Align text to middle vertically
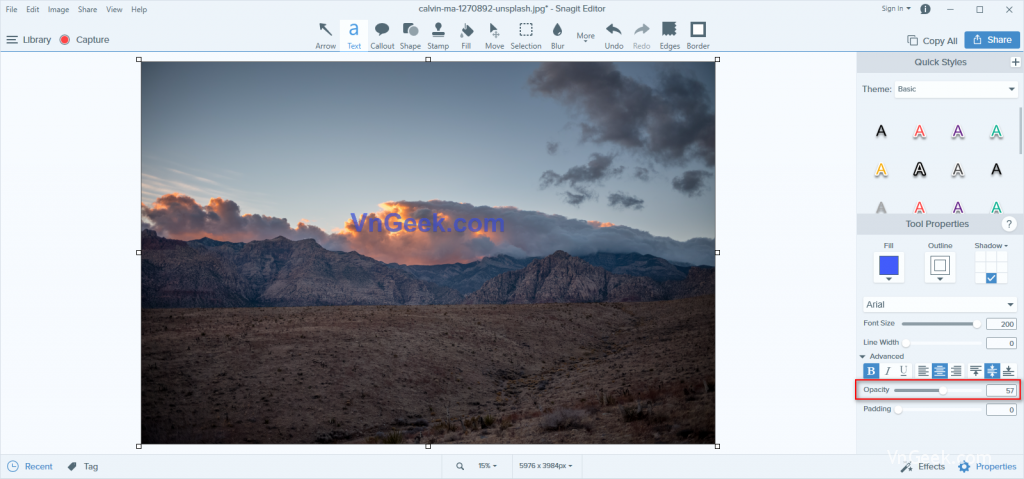 pyautogui.click(x=992, y=371)
